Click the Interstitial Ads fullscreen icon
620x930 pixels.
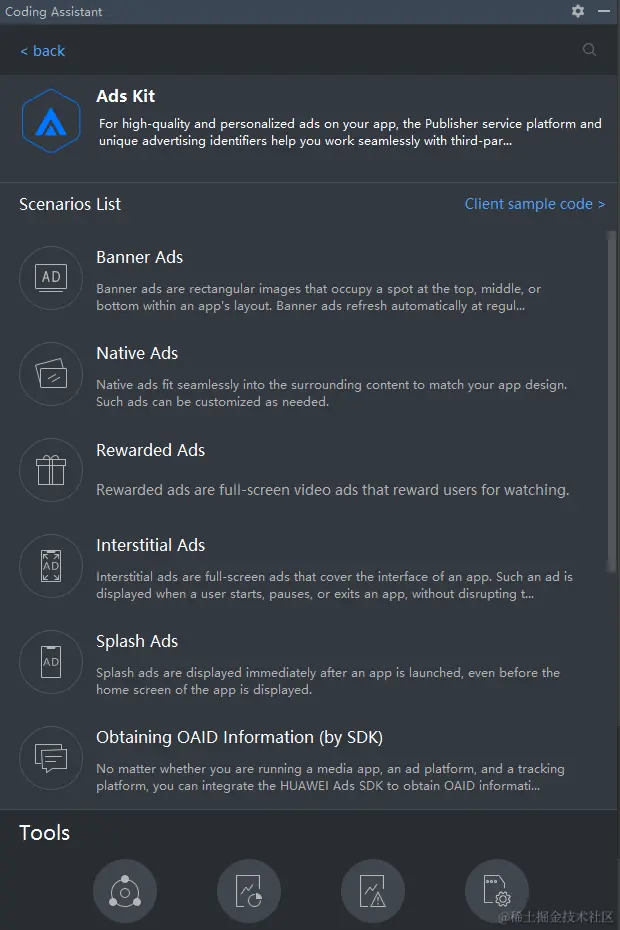coord(51,566)
